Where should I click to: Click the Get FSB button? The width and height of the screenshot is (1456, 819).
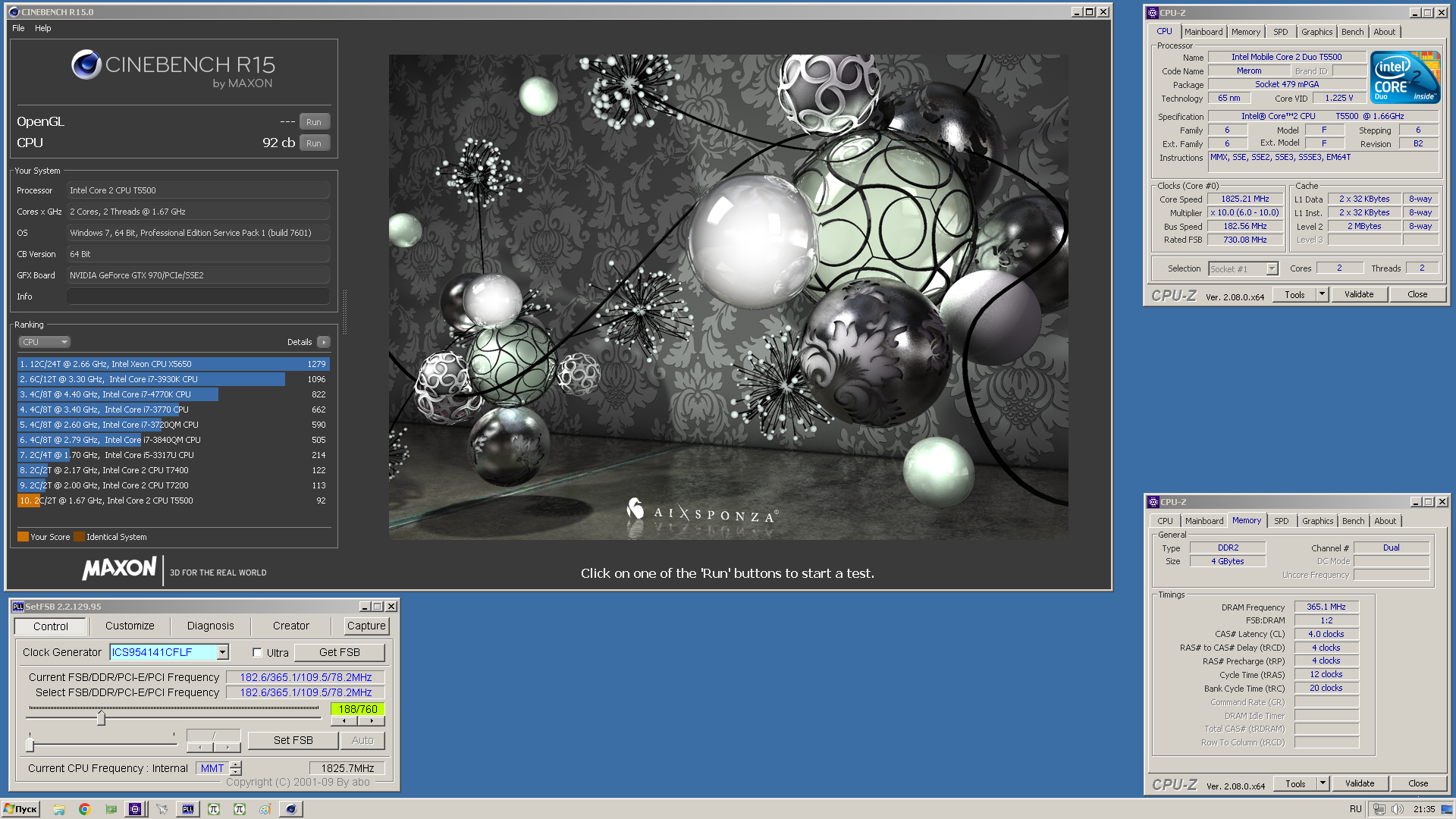pyautogui.click(x=339, y=652)
